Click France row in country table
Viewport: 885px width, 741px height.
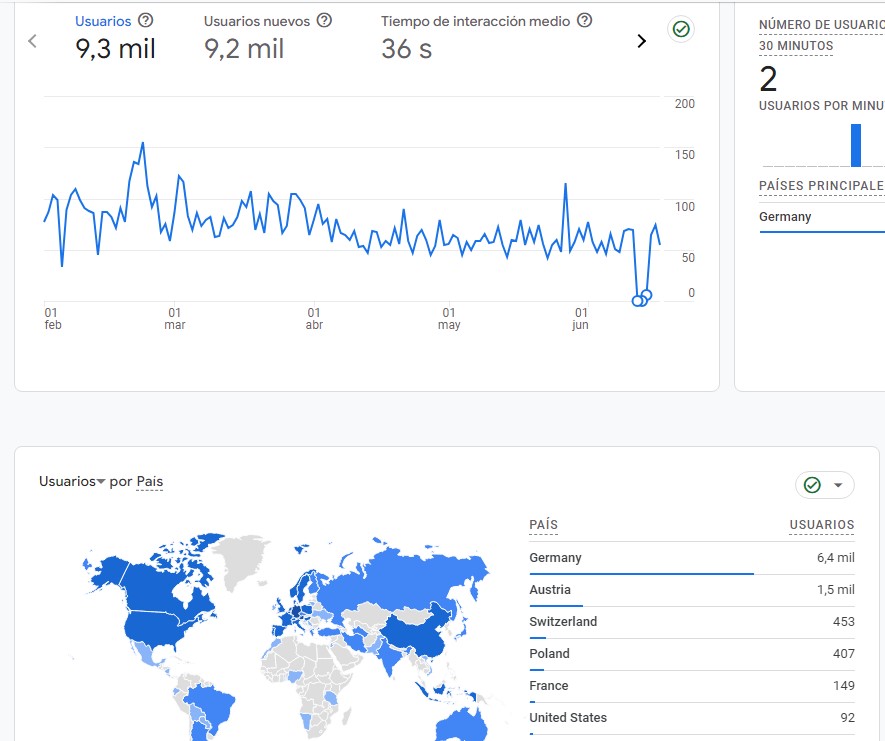[x=692, y=686]
